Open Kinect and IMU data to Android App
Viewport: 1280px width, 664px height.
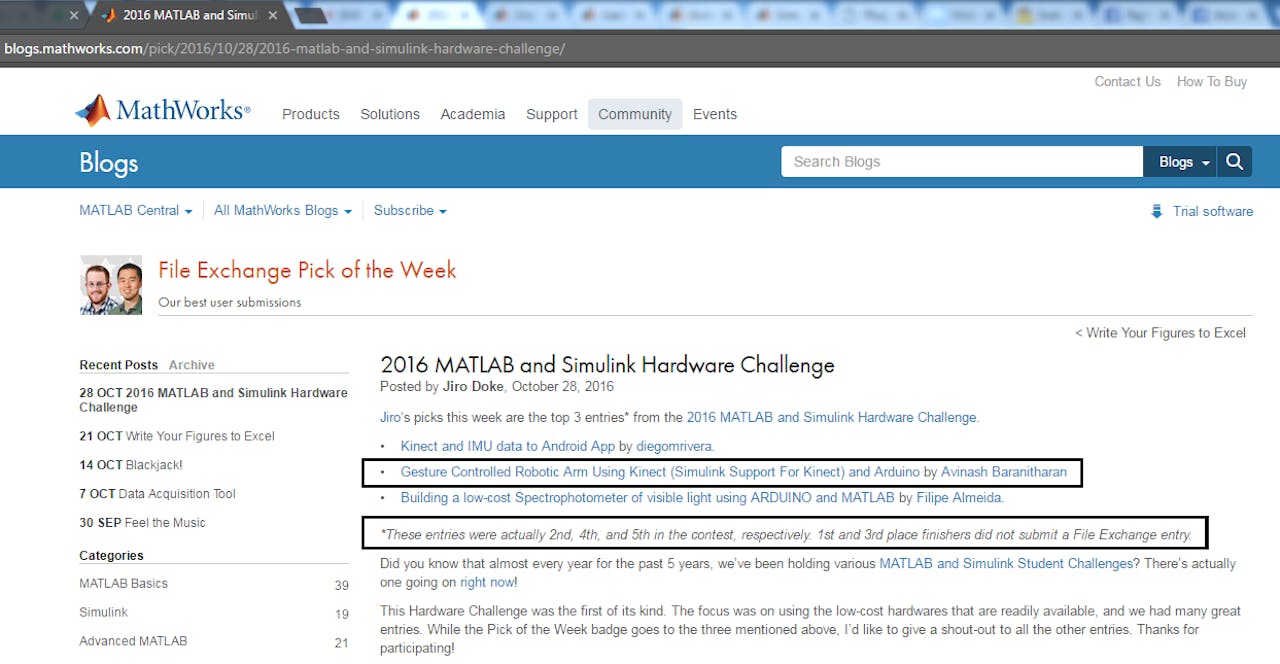[507, 446]
